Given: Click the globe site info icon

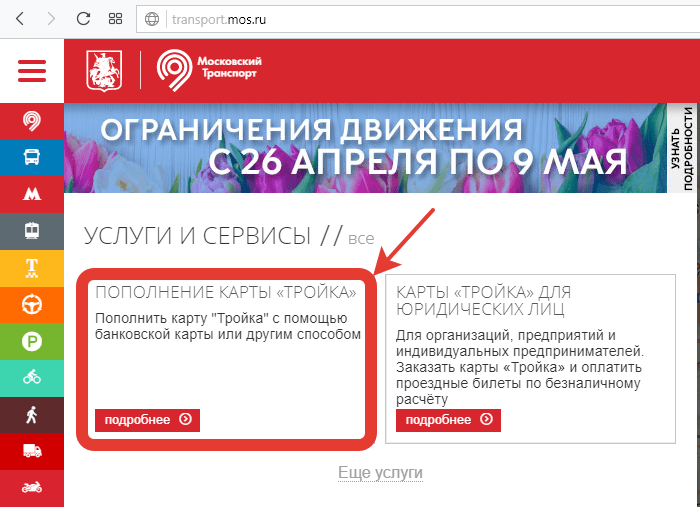Looking at the screenshot, I should pos(152,19).
